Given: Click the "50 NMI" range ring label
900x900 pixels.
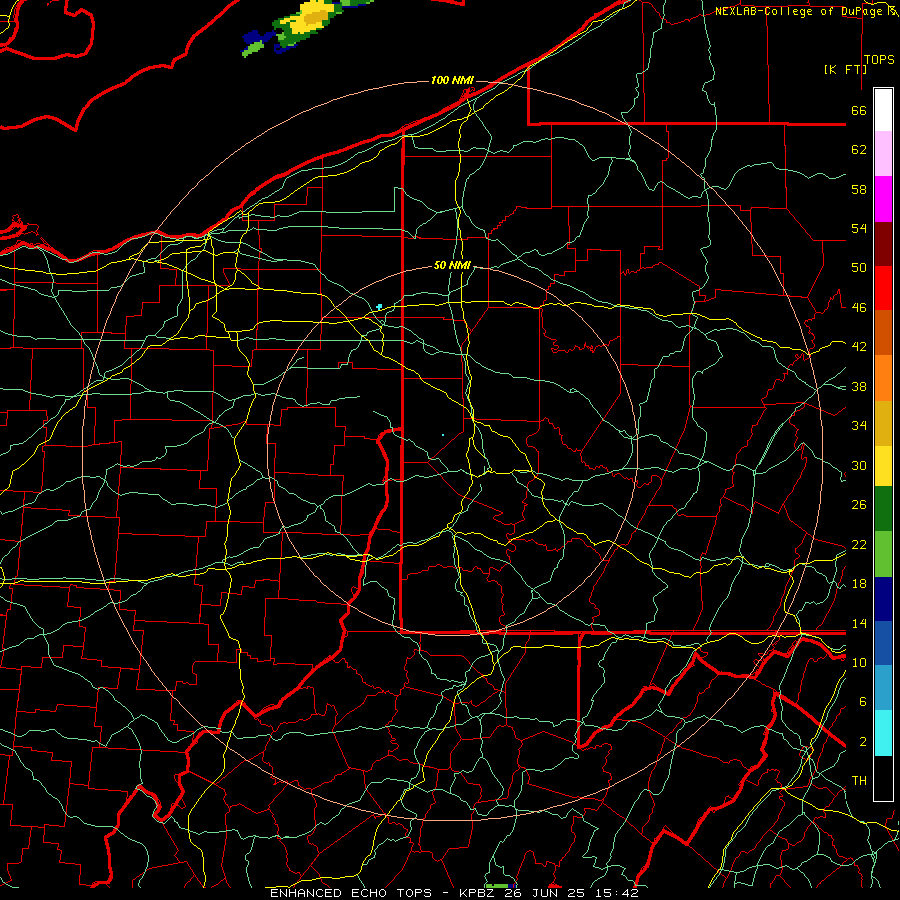Looking at the screenshot, I should point(452,265).
